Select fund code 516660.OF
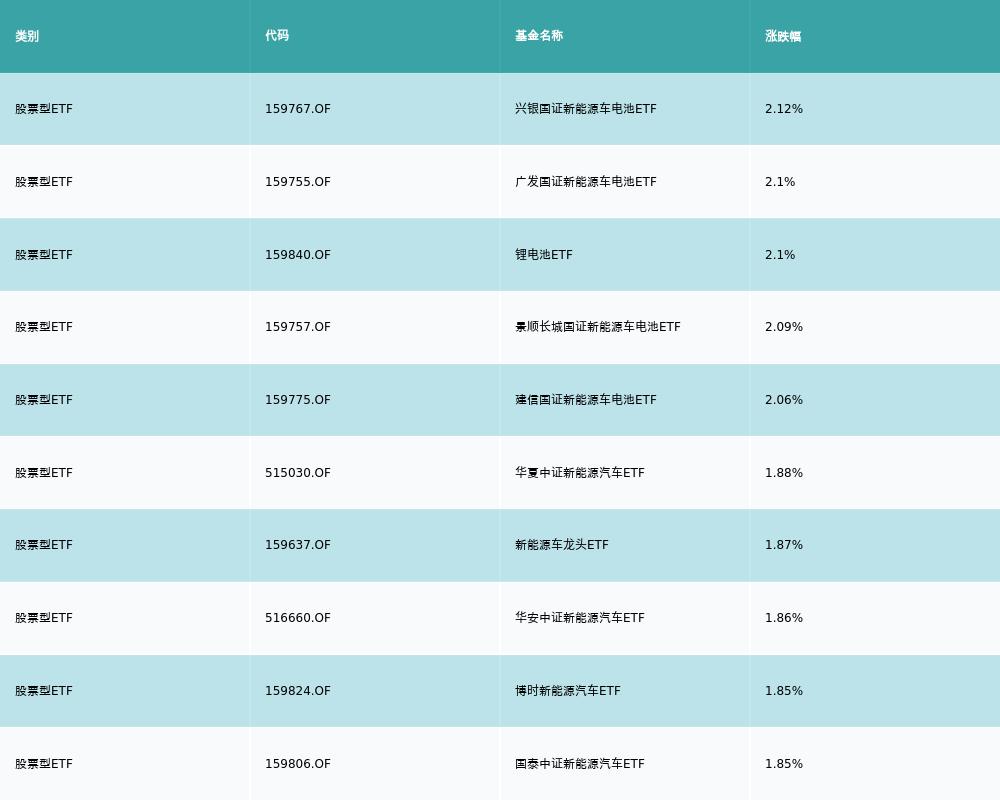Image resolution: width=1000 pixels, height=800 pixels. click(298, 618)
